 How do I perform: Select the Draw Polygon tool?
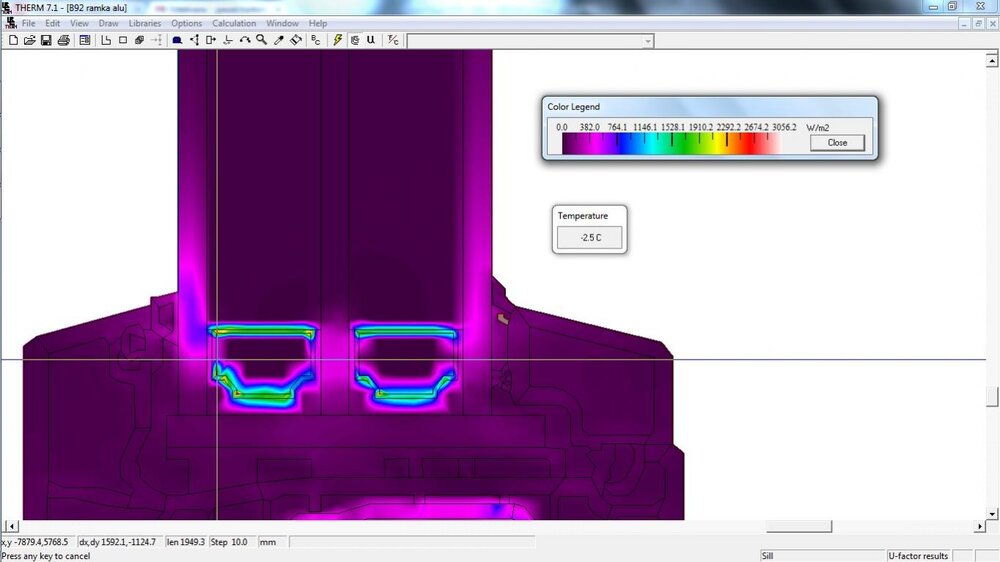[107, 41]
